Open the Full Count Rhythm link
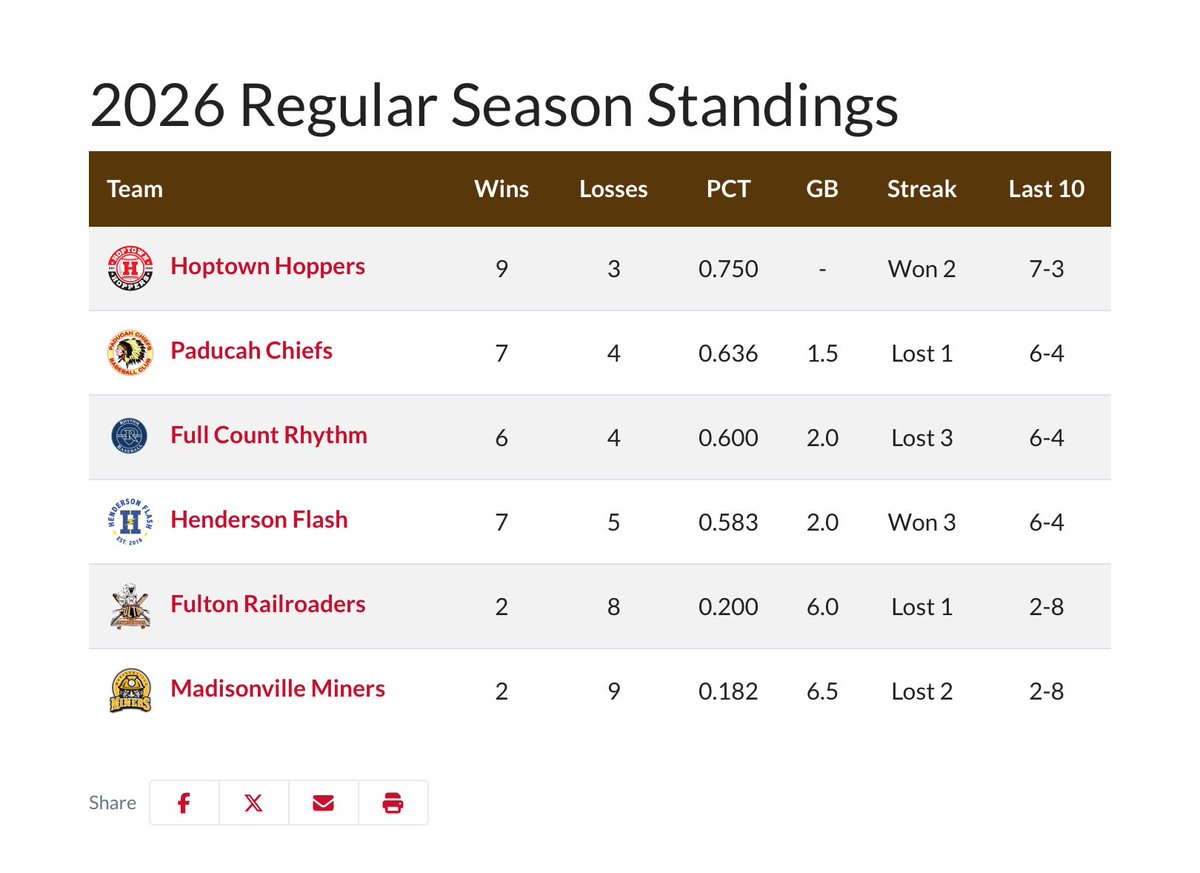The image size is (1200, 873). pyautogui.click(x=269, y=435)
